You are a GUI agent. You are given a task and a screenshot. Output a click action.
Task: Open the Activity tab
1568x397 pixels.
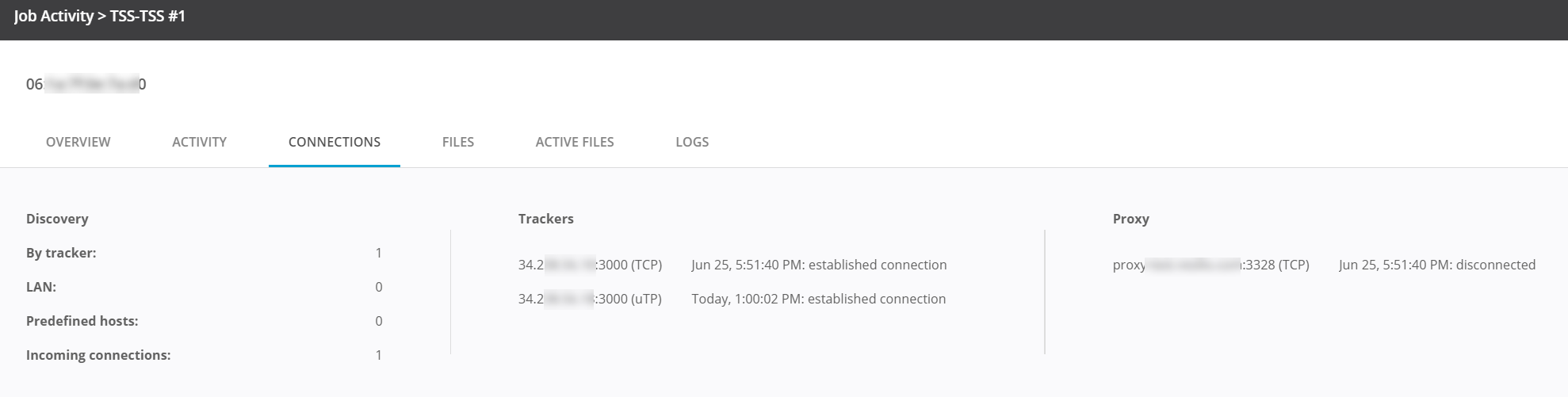pos(199,142)
